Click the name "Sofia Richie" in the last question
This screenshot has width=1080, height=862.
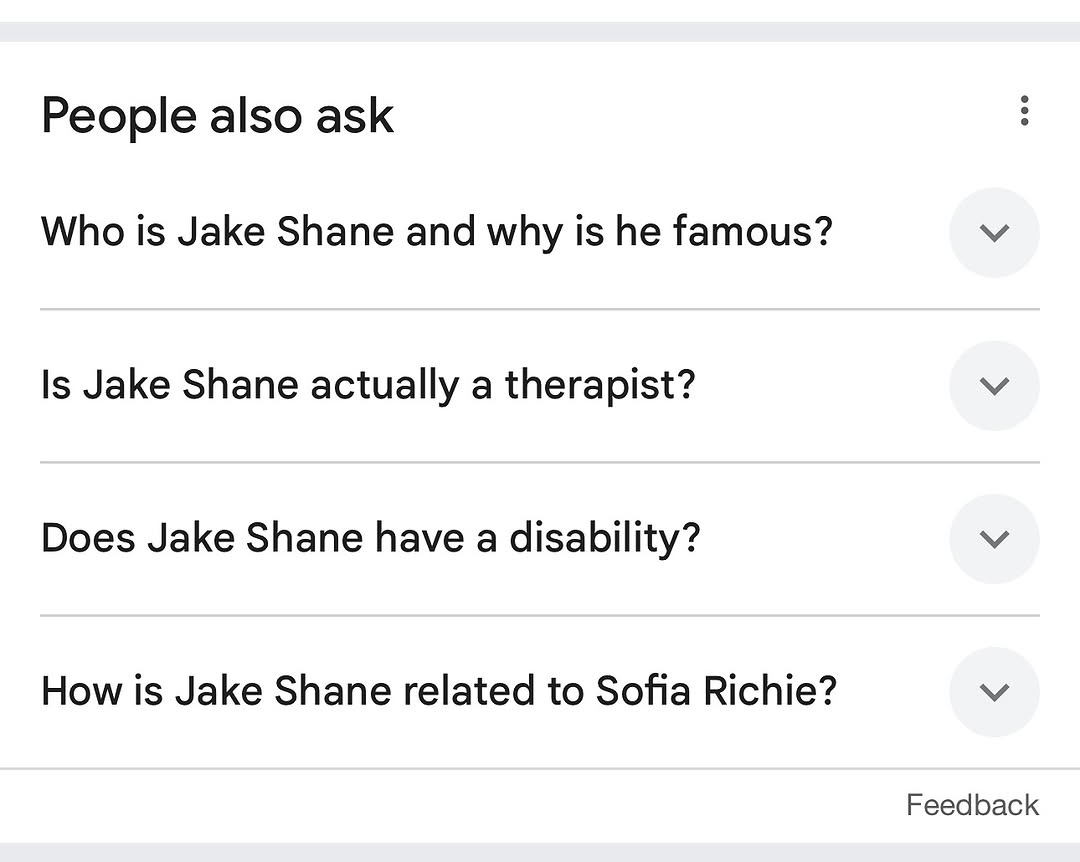pyautogui.click(x=716, y=692)
